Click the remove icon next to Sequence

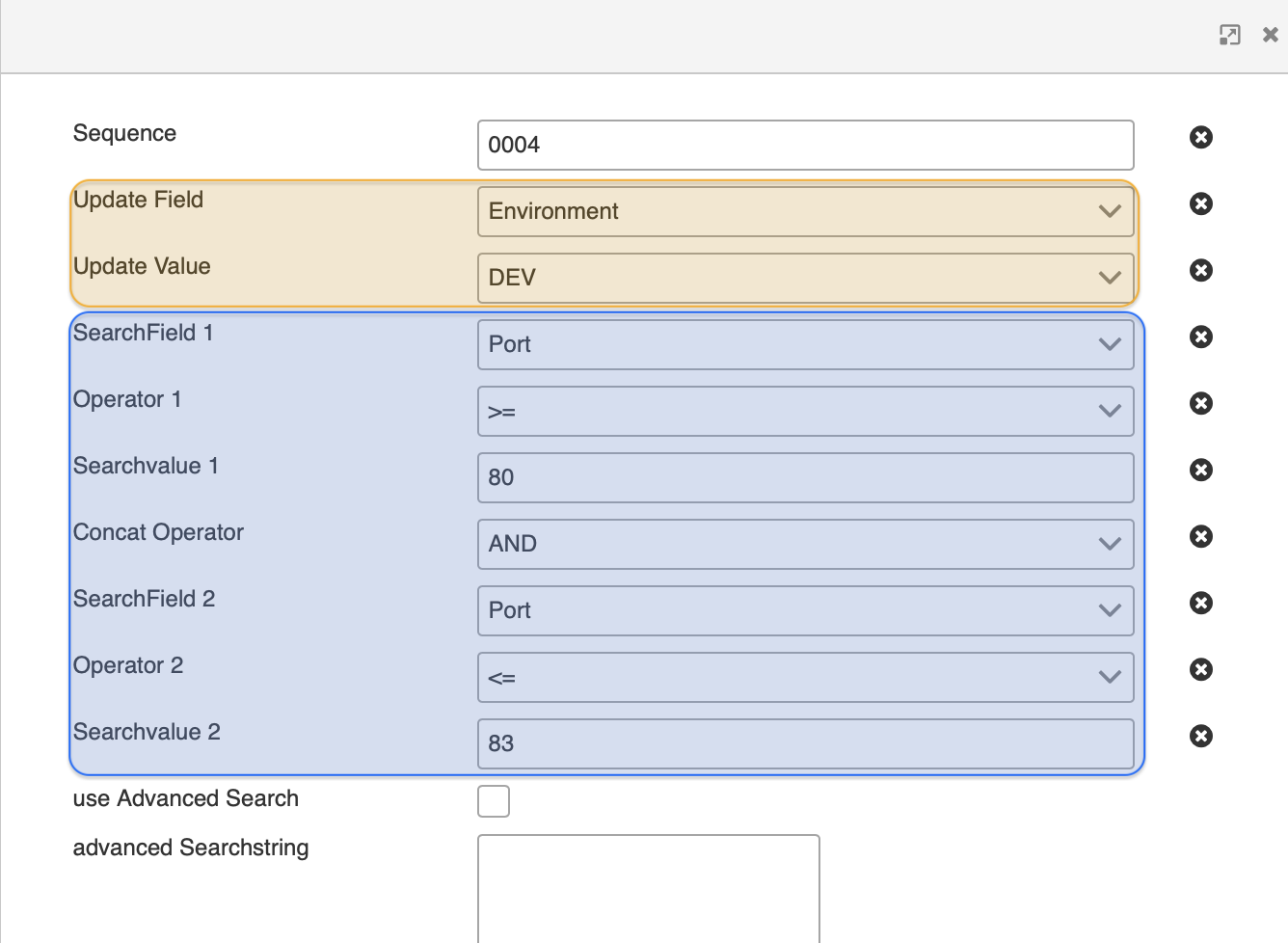pyautogui.click(x=1200, y=137)
